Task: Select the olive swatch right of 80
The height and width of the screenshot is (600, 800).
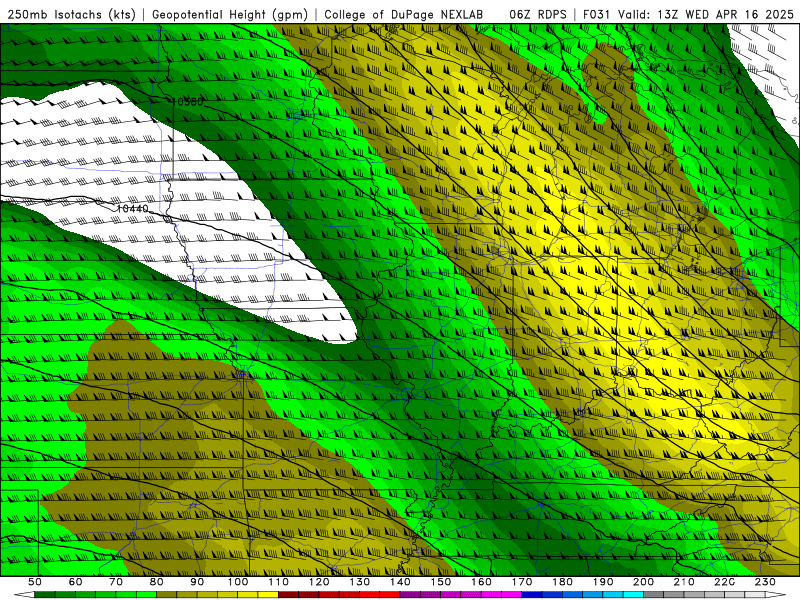Action: coord(166,594)
